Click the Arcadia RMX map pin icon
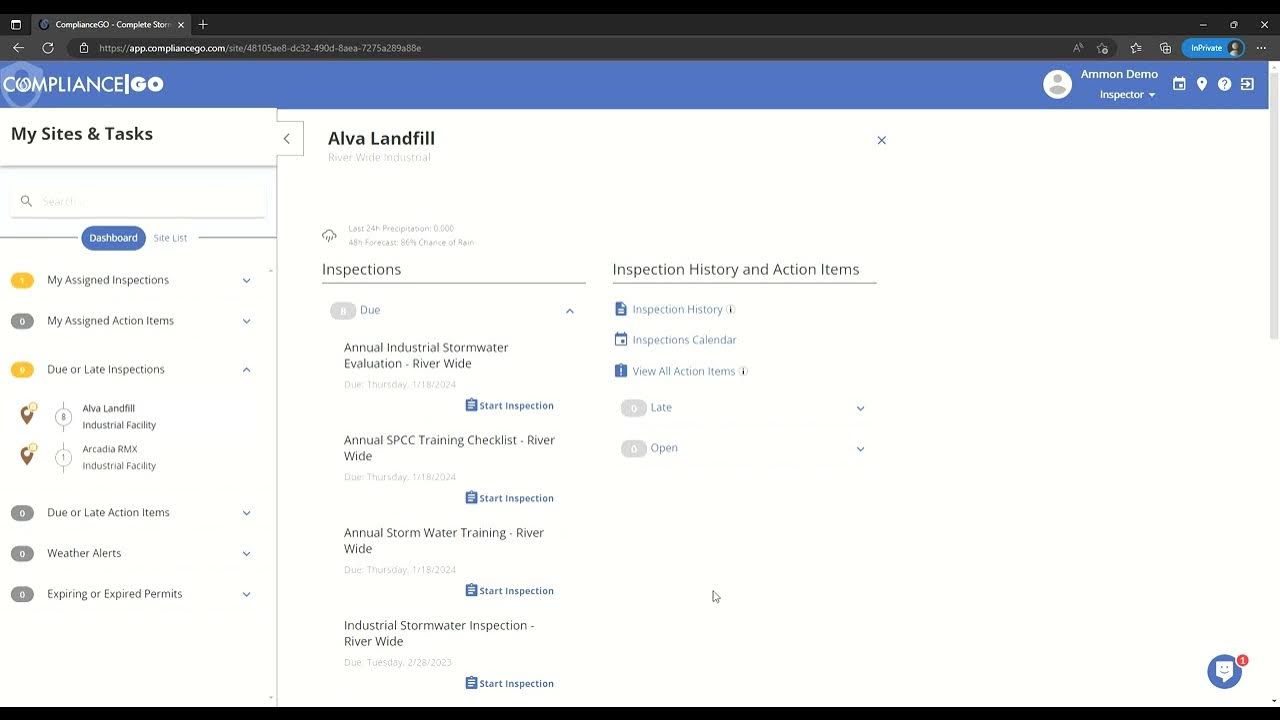The image size is (1280, 720). 27,455
